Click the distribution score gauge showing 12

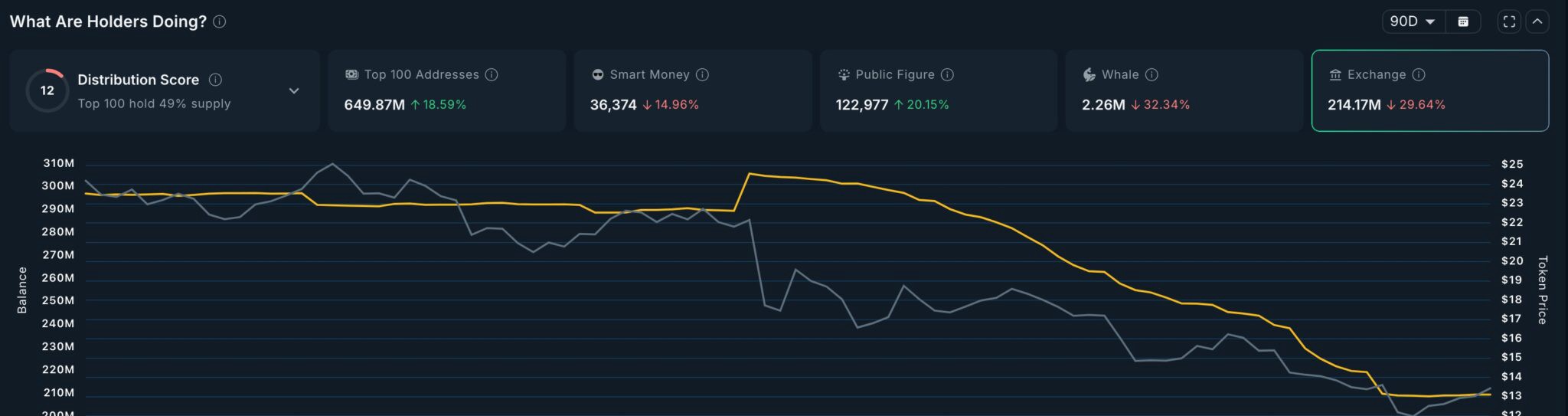point(47,90)
